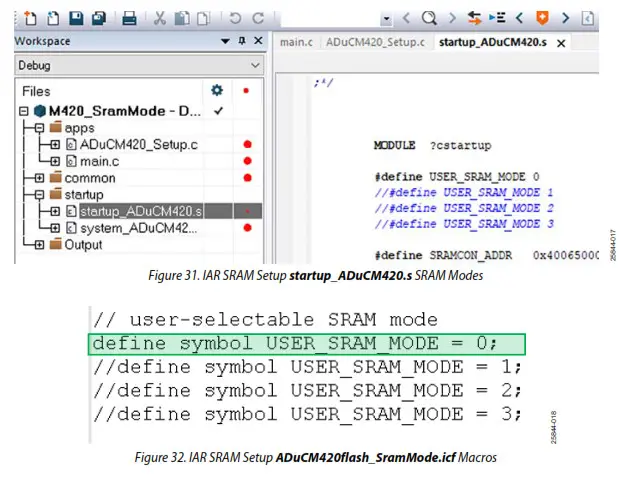Pin the Workspace panel

242,41
